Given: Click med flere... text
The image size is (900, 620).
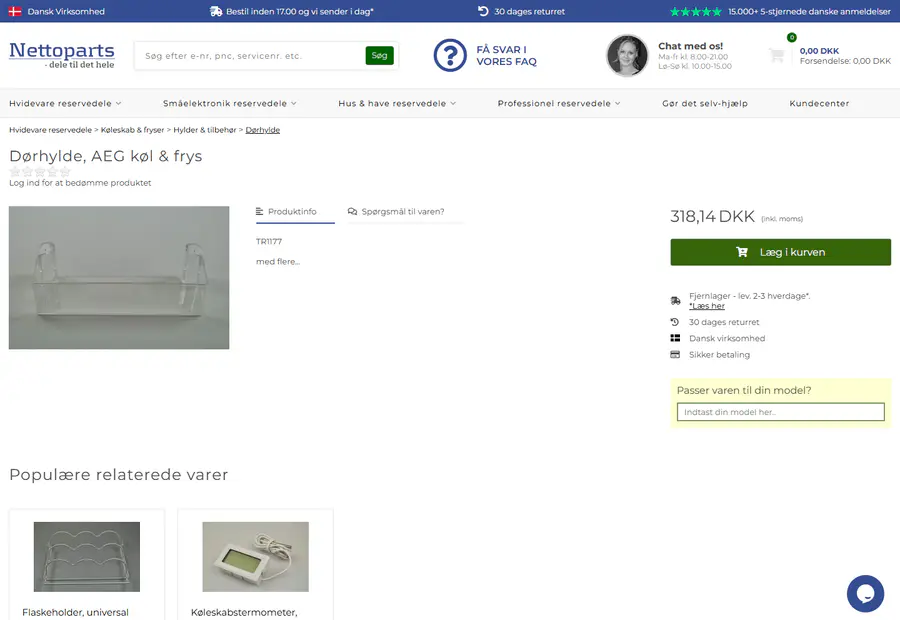Looking at the screenshot, I should coord(278,262).
